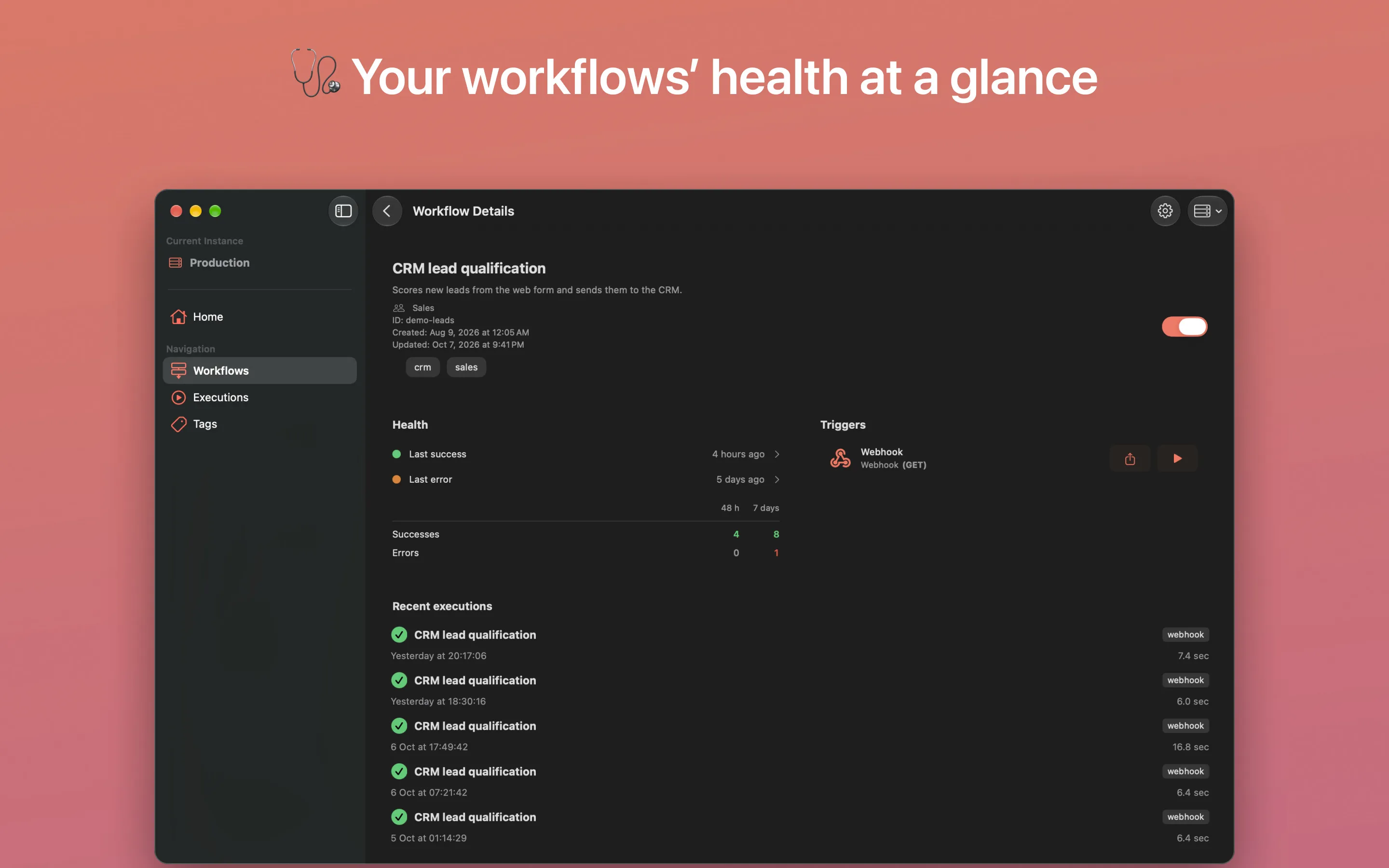1389x868 pixels.
Task: Click green check for 01:14:29 execution
Action: coord(399,816)
